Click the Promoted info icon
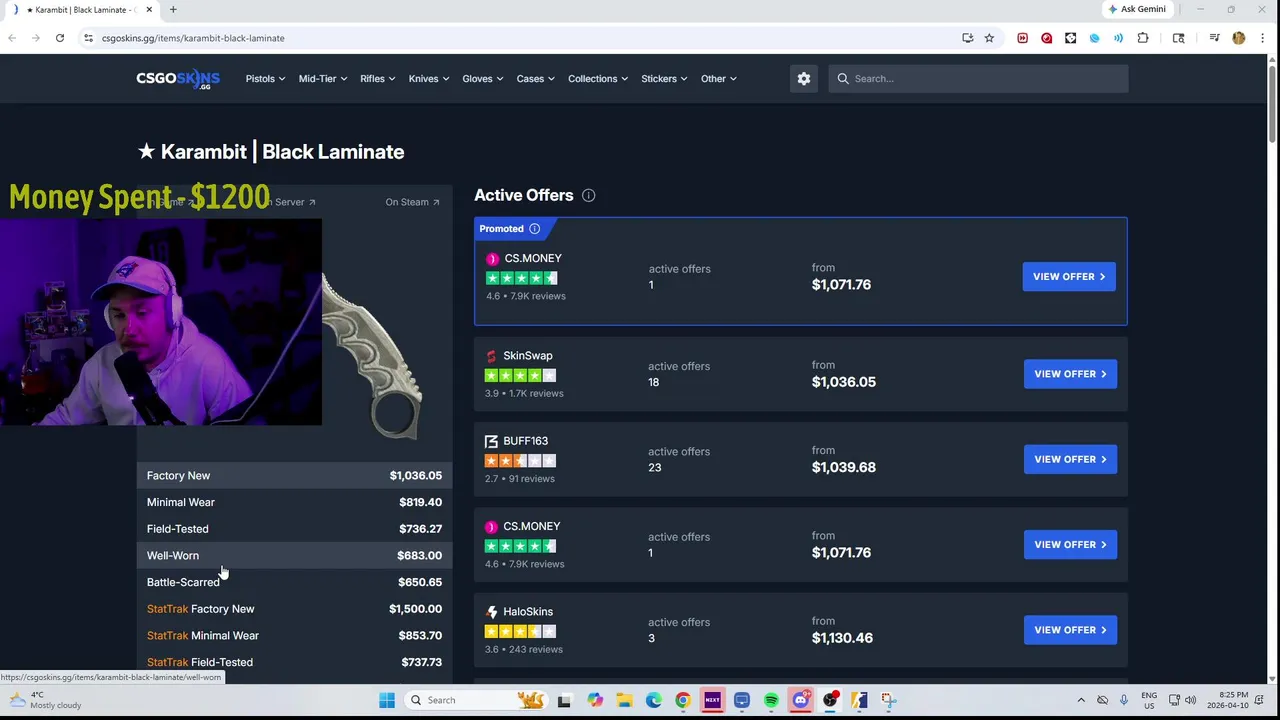Image resolution: width=1280 pixels, height=720 pixels. tap(534, 229)
